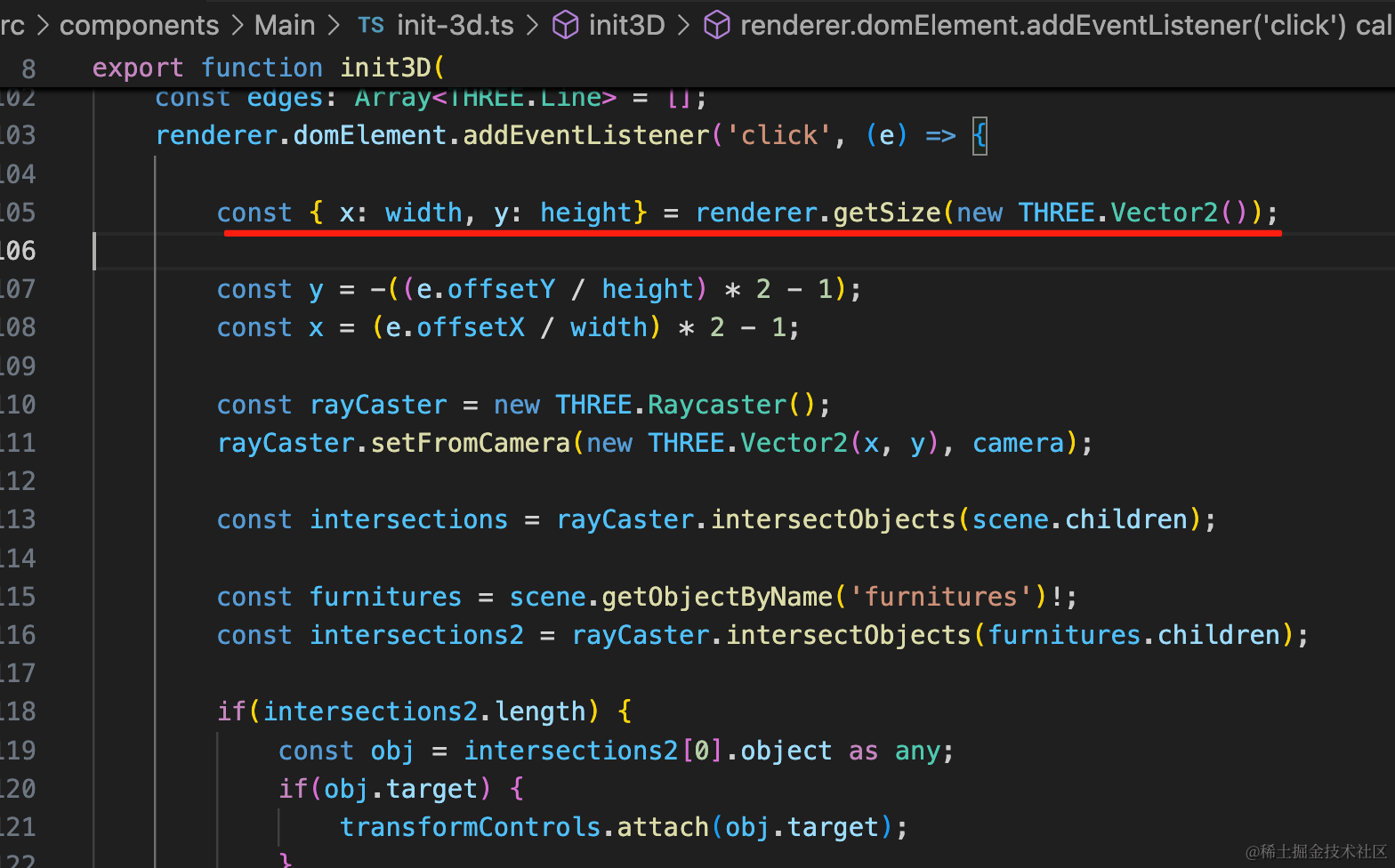Image resolution: width=1395 pixels, height=868 pixels.
Task: Open the Main folder breadcrumb
Action: 285,25
